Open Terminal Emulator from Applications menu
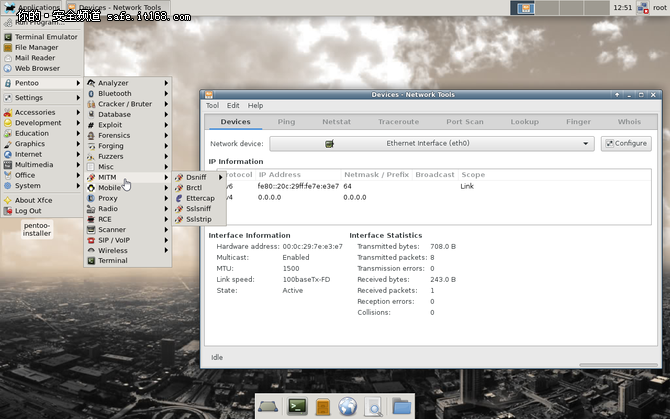670x419 pixels. point(44,36)
